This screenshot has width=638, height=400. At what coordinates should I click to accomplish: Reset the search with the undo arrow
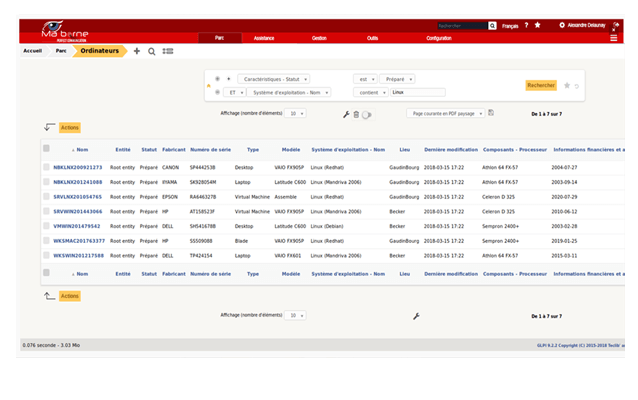(577, 86)
